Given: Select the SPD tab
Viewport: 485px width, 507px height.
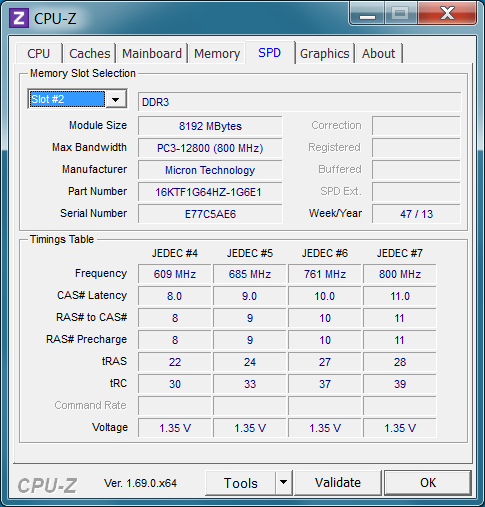Looking at the screenshot, I should 270,52.
